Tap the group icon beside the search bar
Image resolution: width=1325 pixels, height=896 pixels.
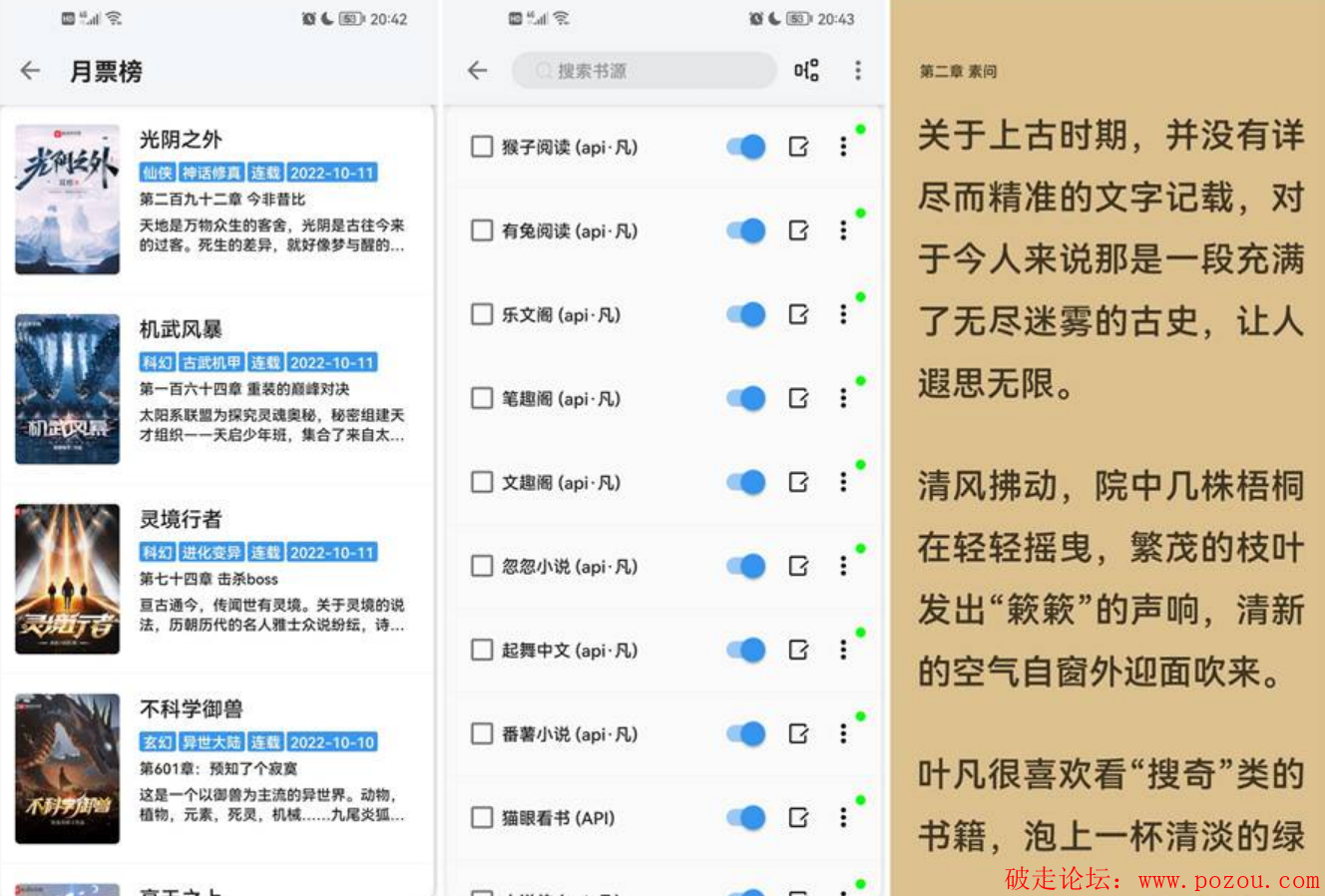(806, 71)
